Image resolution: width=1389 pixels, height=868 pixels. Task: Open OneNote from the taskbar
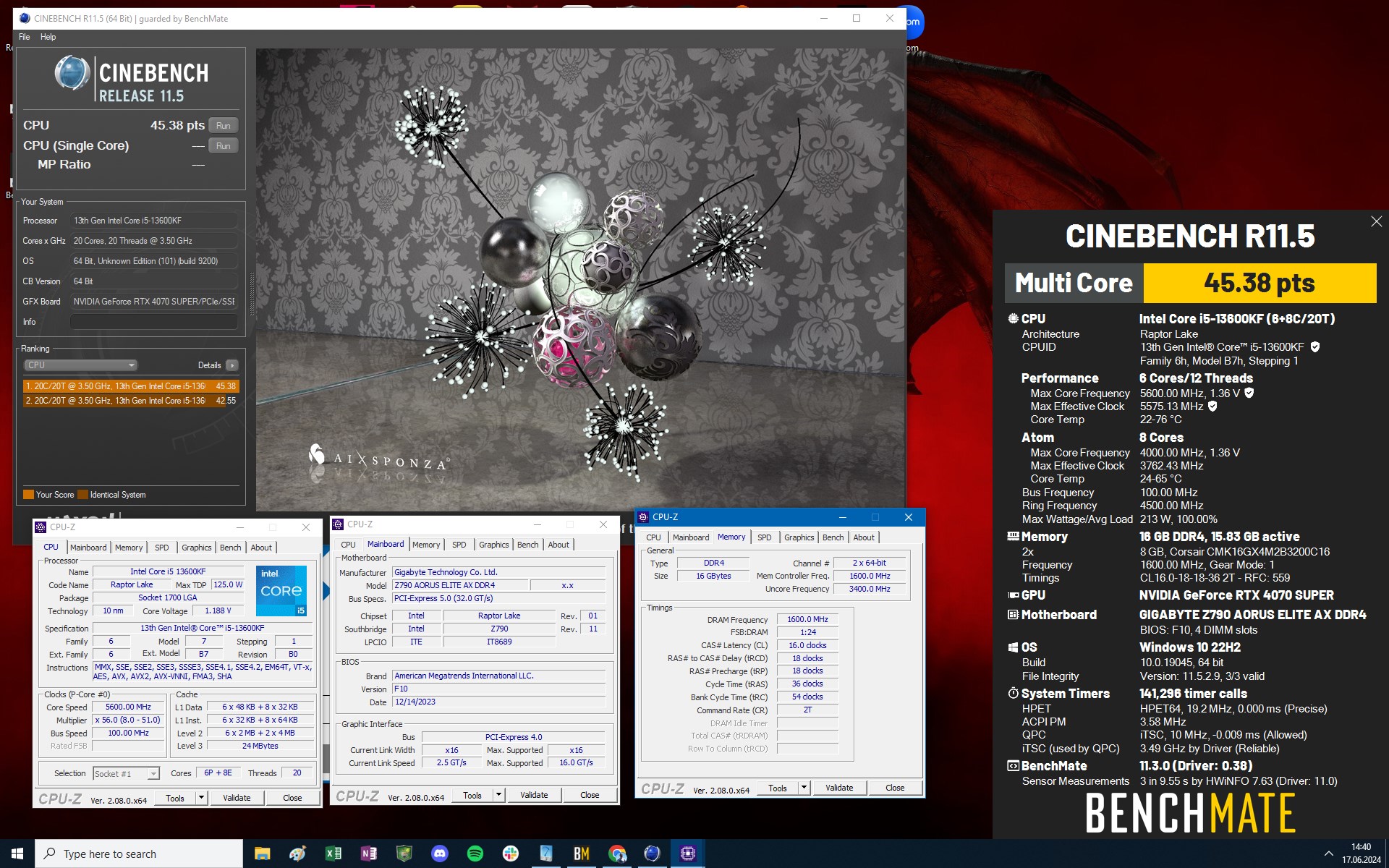coord(368,854)
